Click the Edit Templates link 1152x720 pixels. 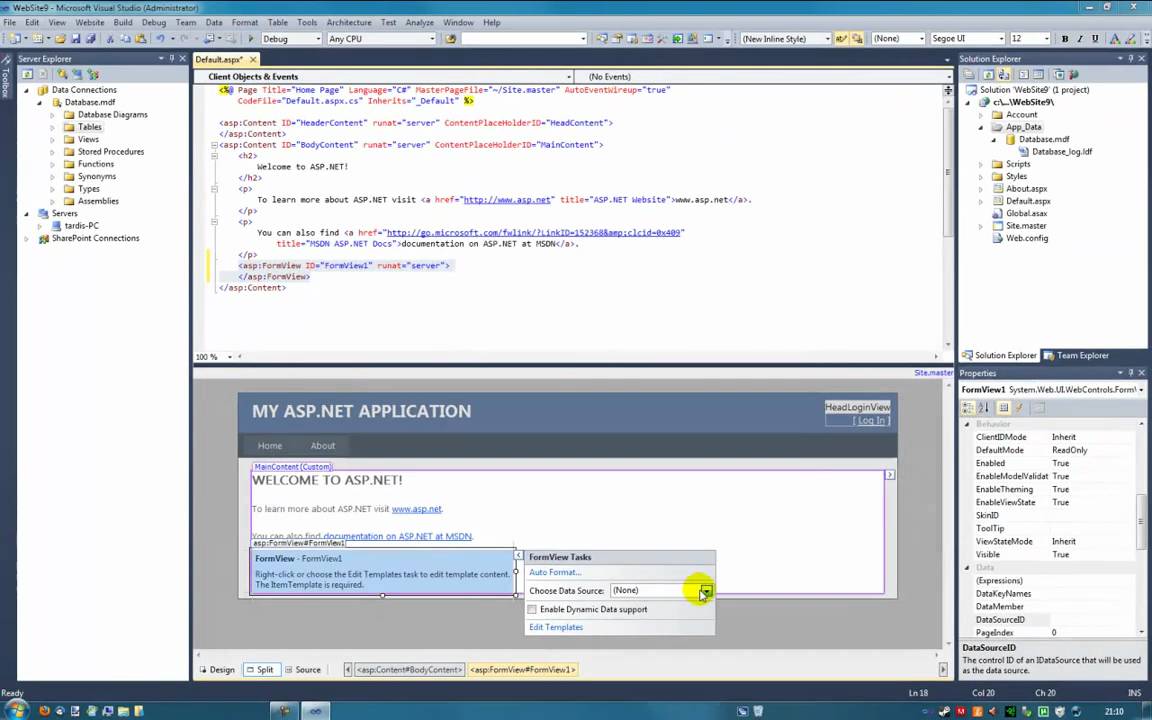click(556, 627)
